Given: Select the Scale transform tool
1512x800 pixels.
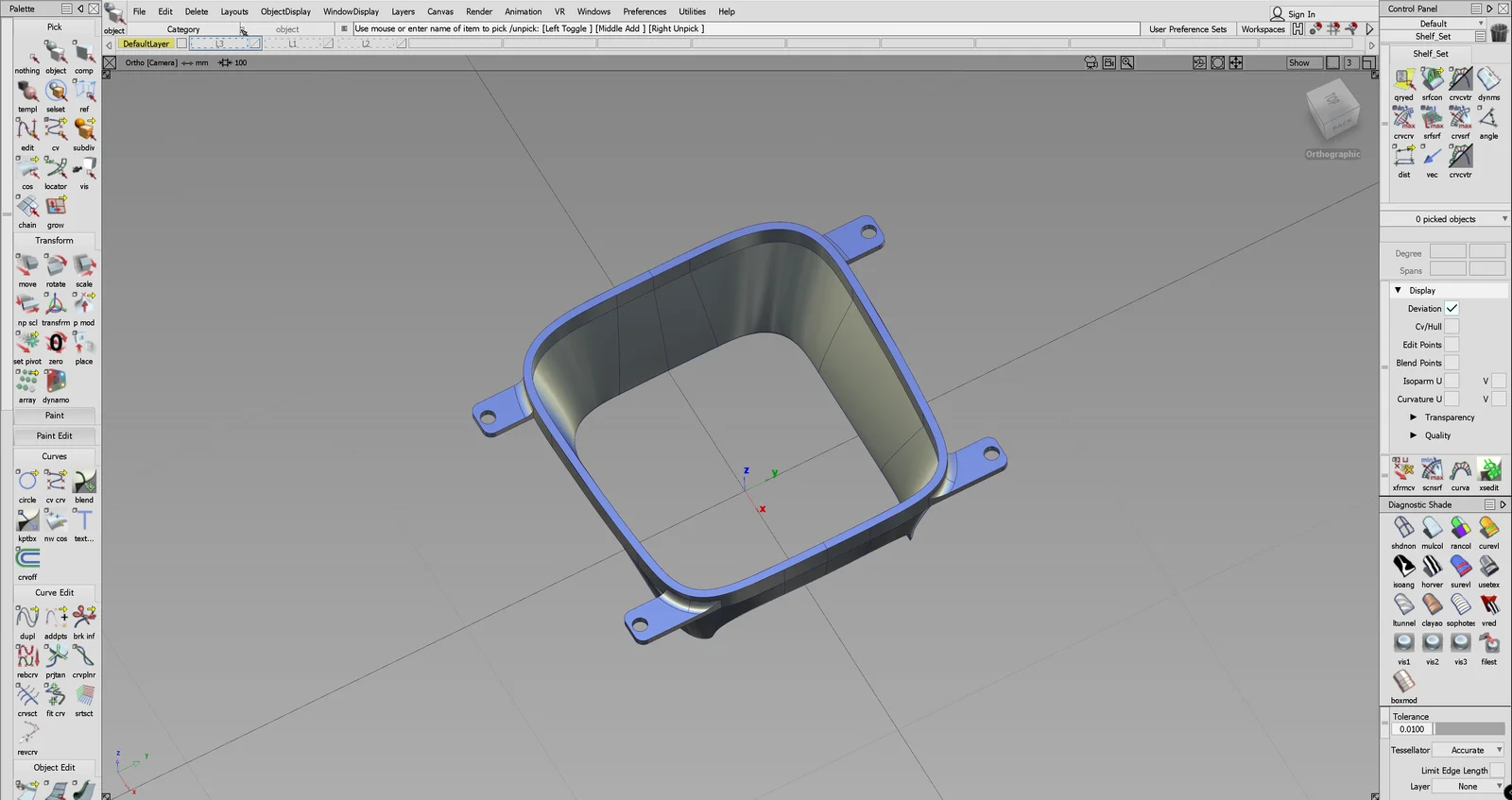Looking at the screenshot, I should coord(84,270).
